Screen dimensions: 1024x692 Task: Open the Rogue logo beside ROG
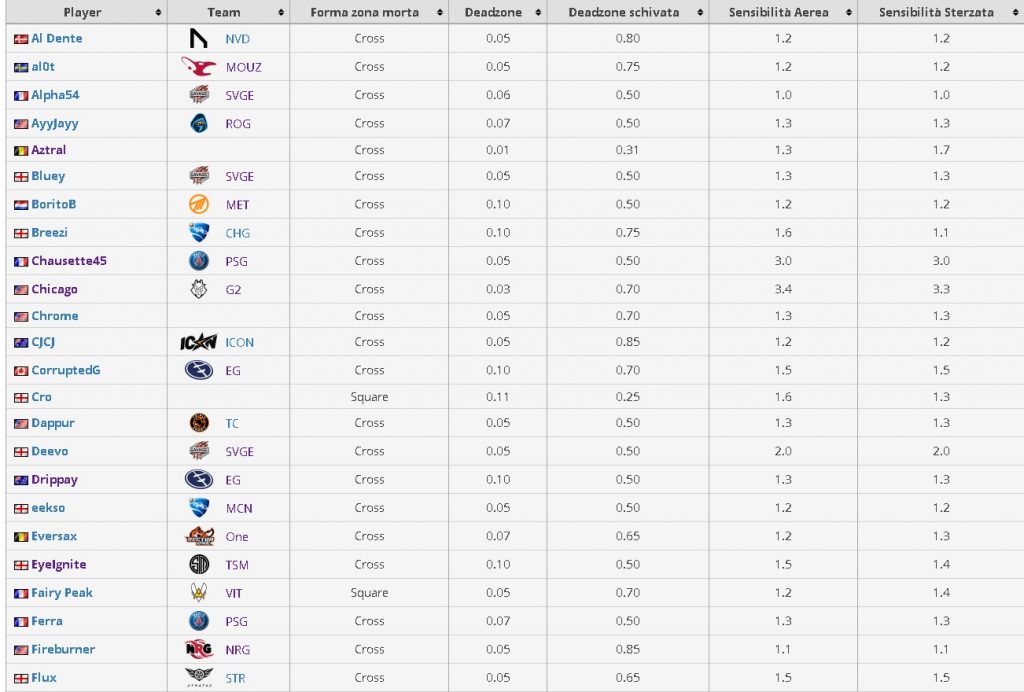(199, 123)
